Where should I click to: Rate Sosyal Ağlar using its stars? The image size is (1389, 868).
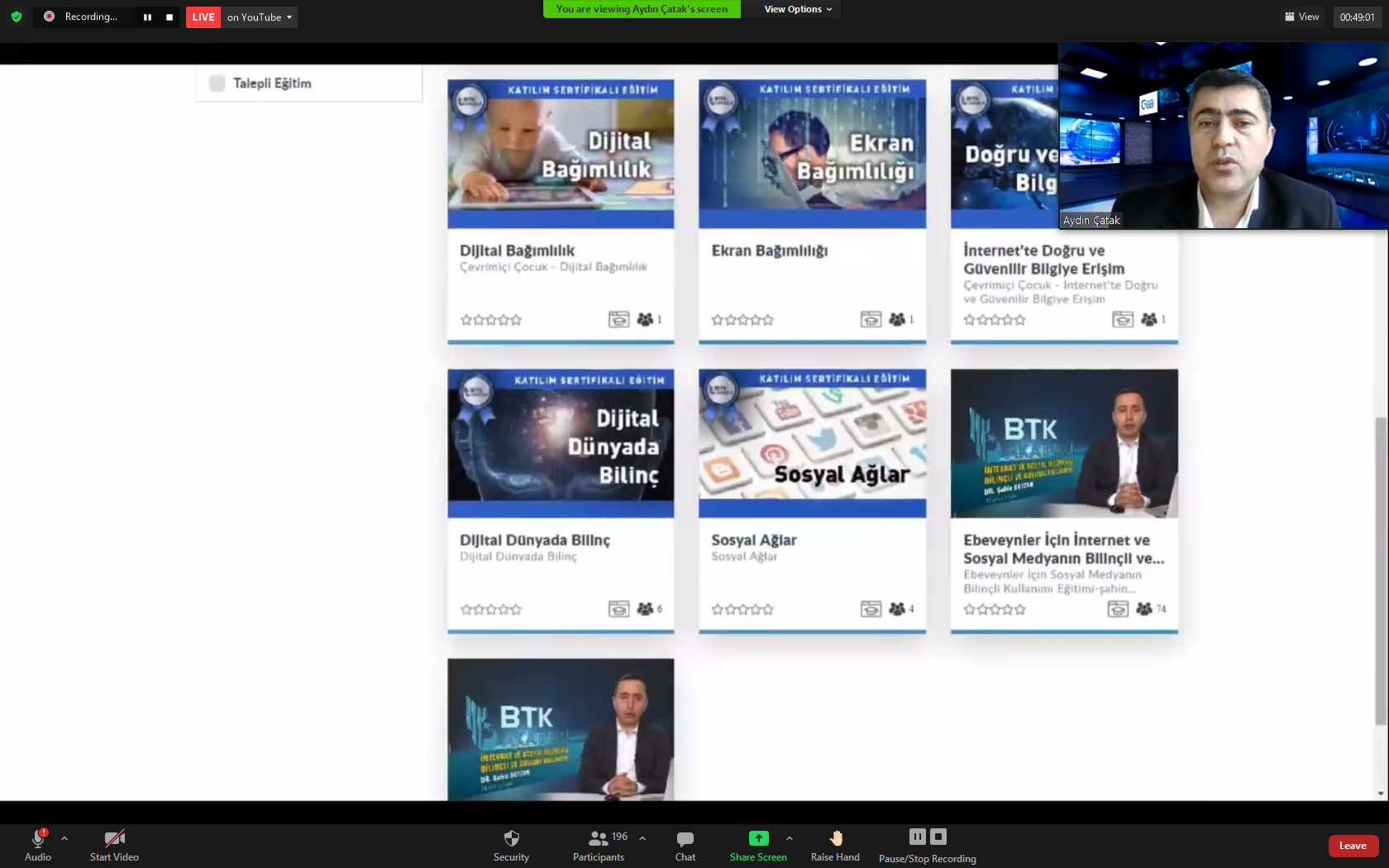click(x=742, y=609)
